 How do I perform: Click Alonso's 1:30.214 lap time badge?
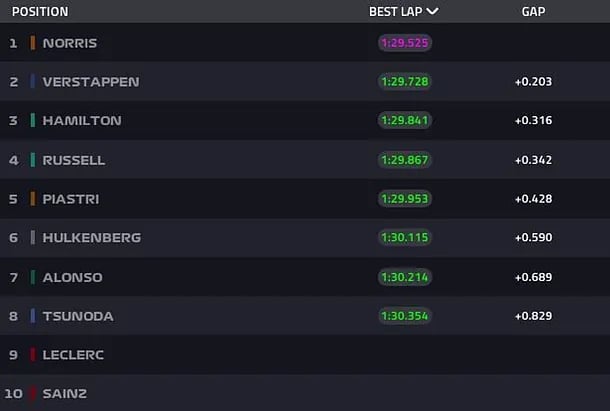pos(405,277)
